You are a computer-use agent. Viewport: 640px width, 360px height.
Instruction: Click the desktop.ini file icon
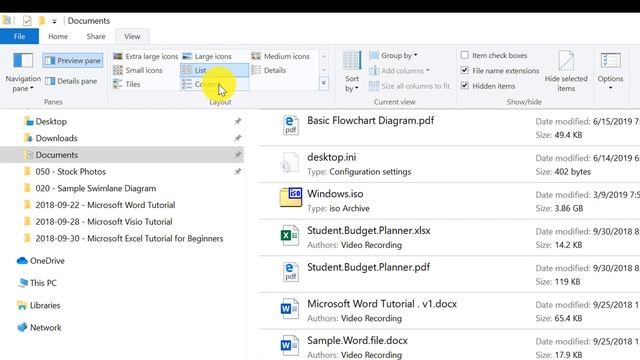tap(289, 162)
